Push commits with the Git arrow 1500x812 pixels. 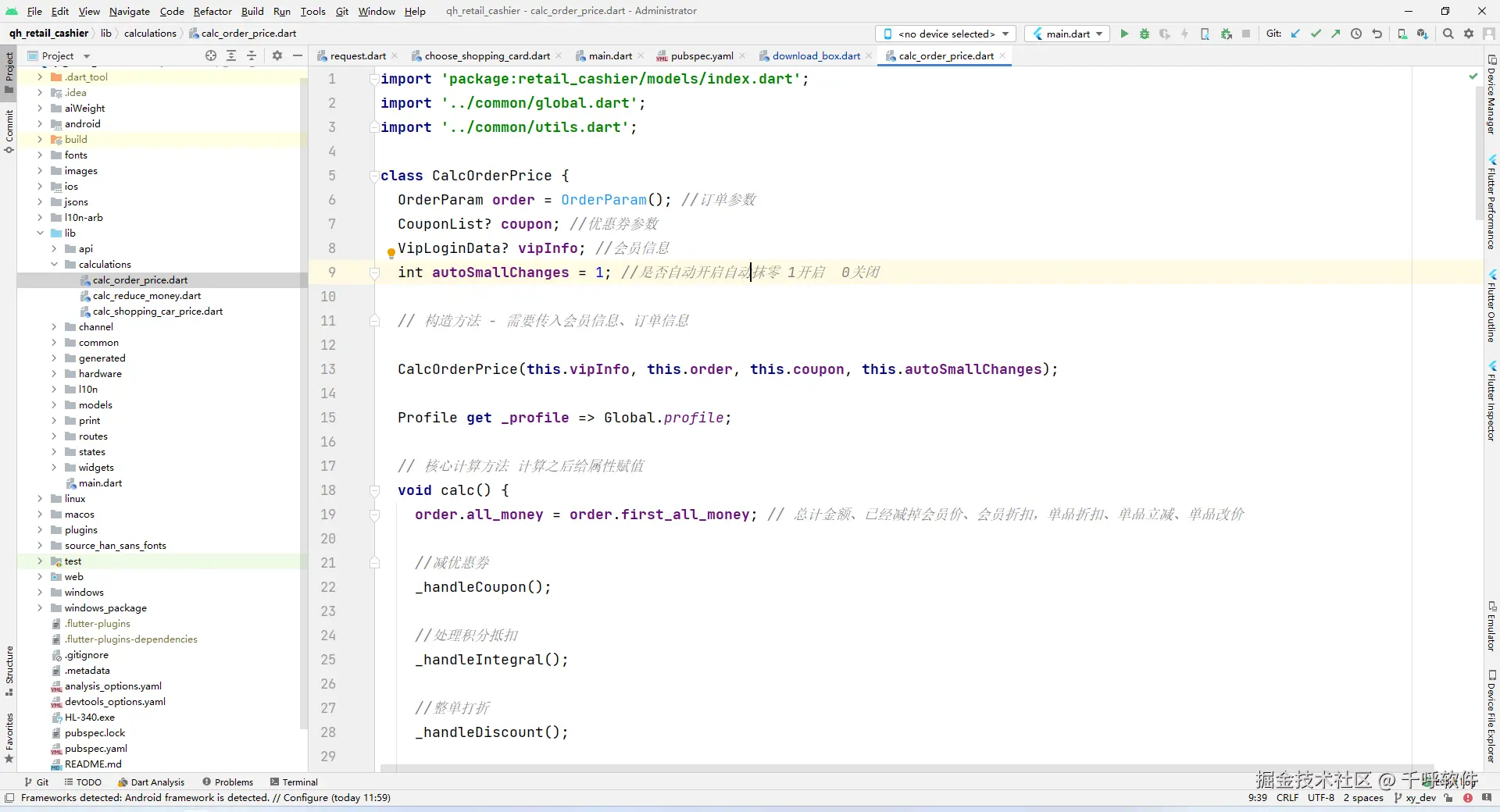[1336, 34]
